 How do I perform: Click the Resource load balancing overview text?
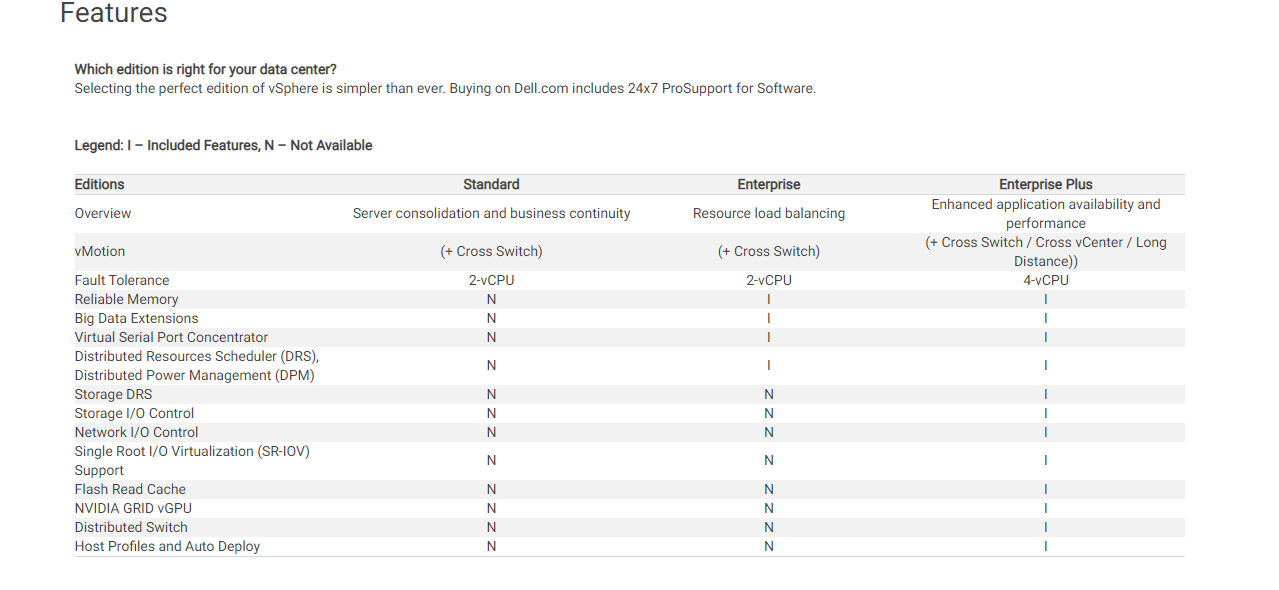coord(769,213)
